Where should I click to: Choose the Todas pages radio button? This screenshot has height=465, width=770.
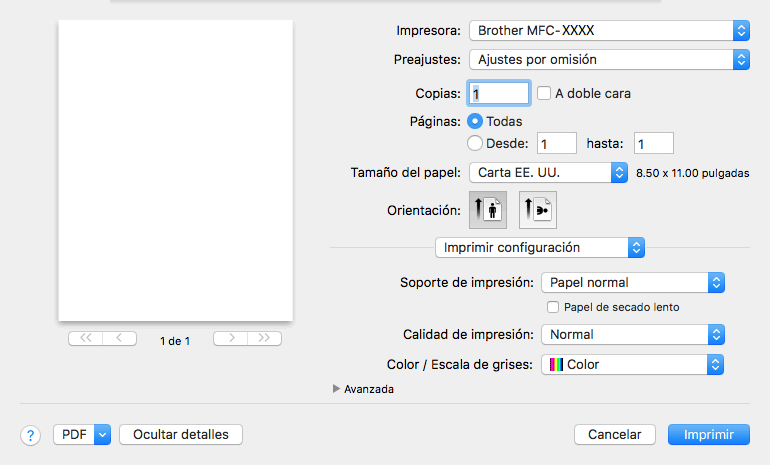[475, 121]
